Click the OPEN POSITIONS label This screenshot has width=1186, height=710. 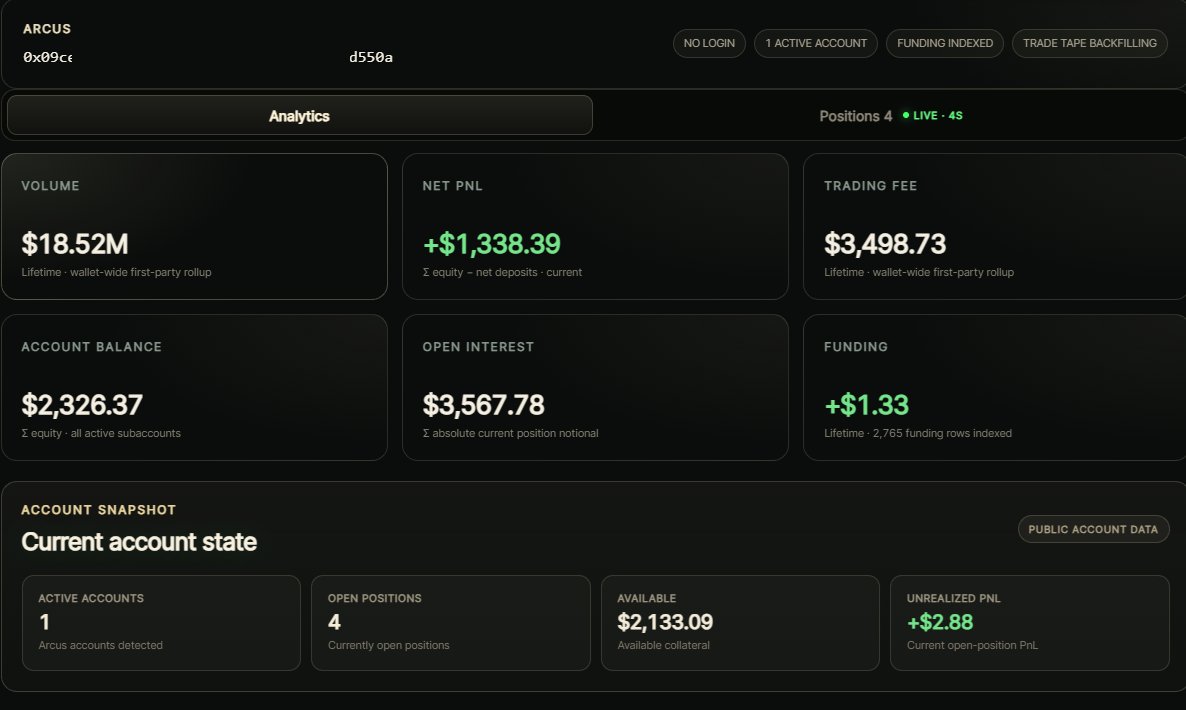click(x=374, y=598)
